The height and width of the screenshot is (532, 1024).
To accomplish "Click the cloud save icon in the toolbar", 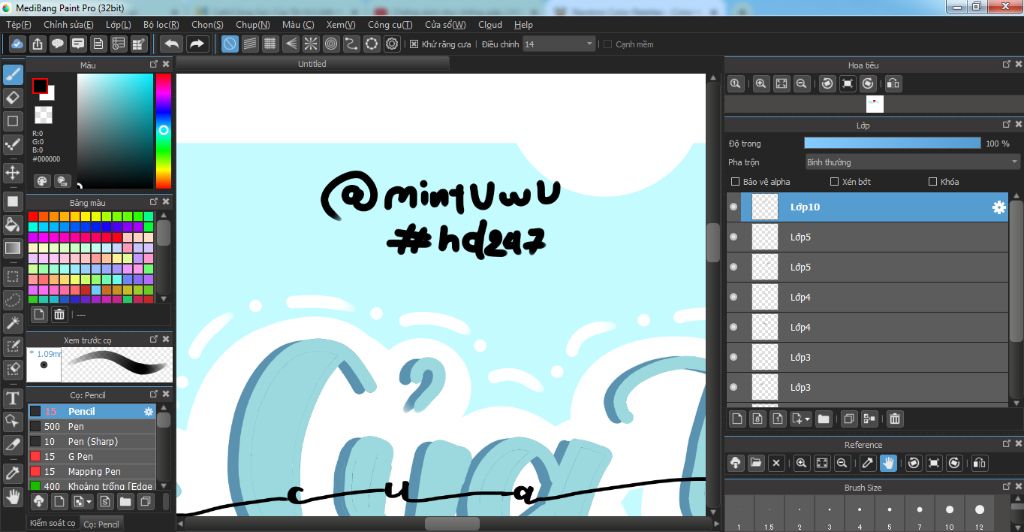I will (x=17, y=44).
